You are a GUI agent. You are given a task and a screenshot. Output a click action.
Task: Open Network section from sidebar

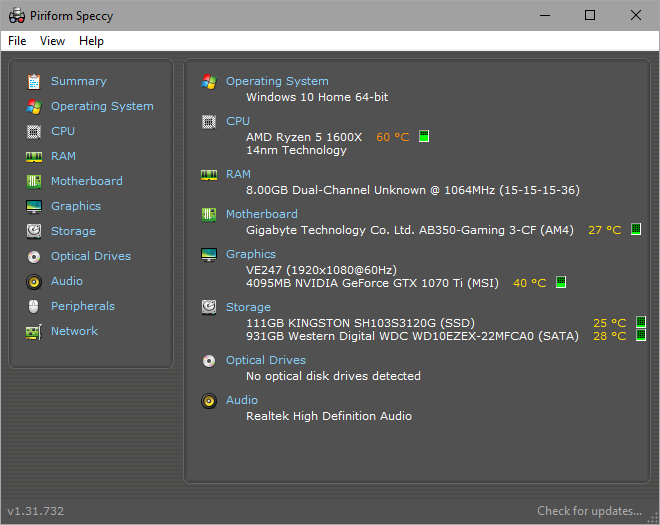(x=75, y=331)
